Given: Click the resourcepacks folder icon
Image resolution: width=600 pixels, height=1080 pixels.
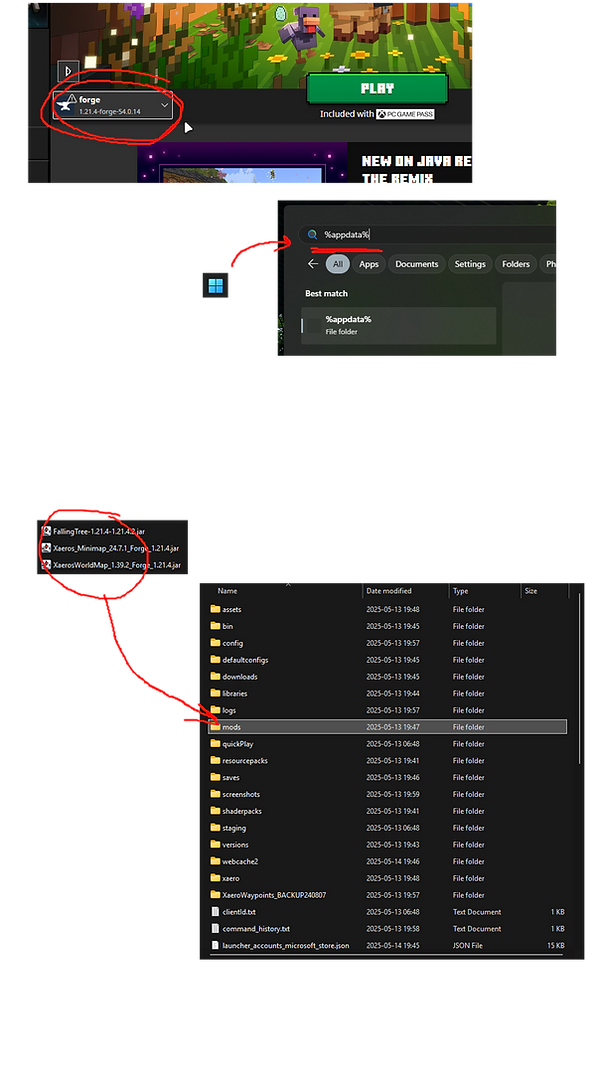Looking at the screenshot, I should click(x=215, y=760).
